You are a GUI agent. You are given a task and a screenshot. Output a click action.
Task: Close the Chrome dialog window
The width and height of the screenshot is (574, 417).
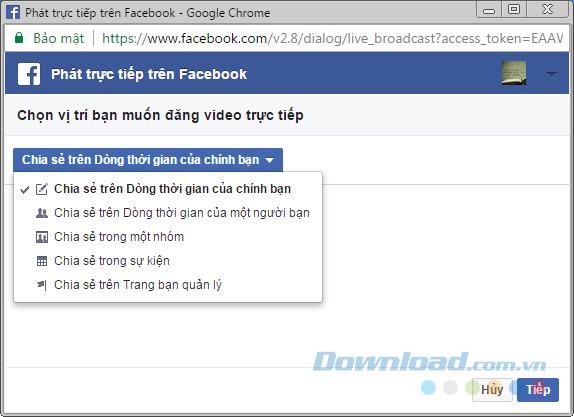click(548, 9)
